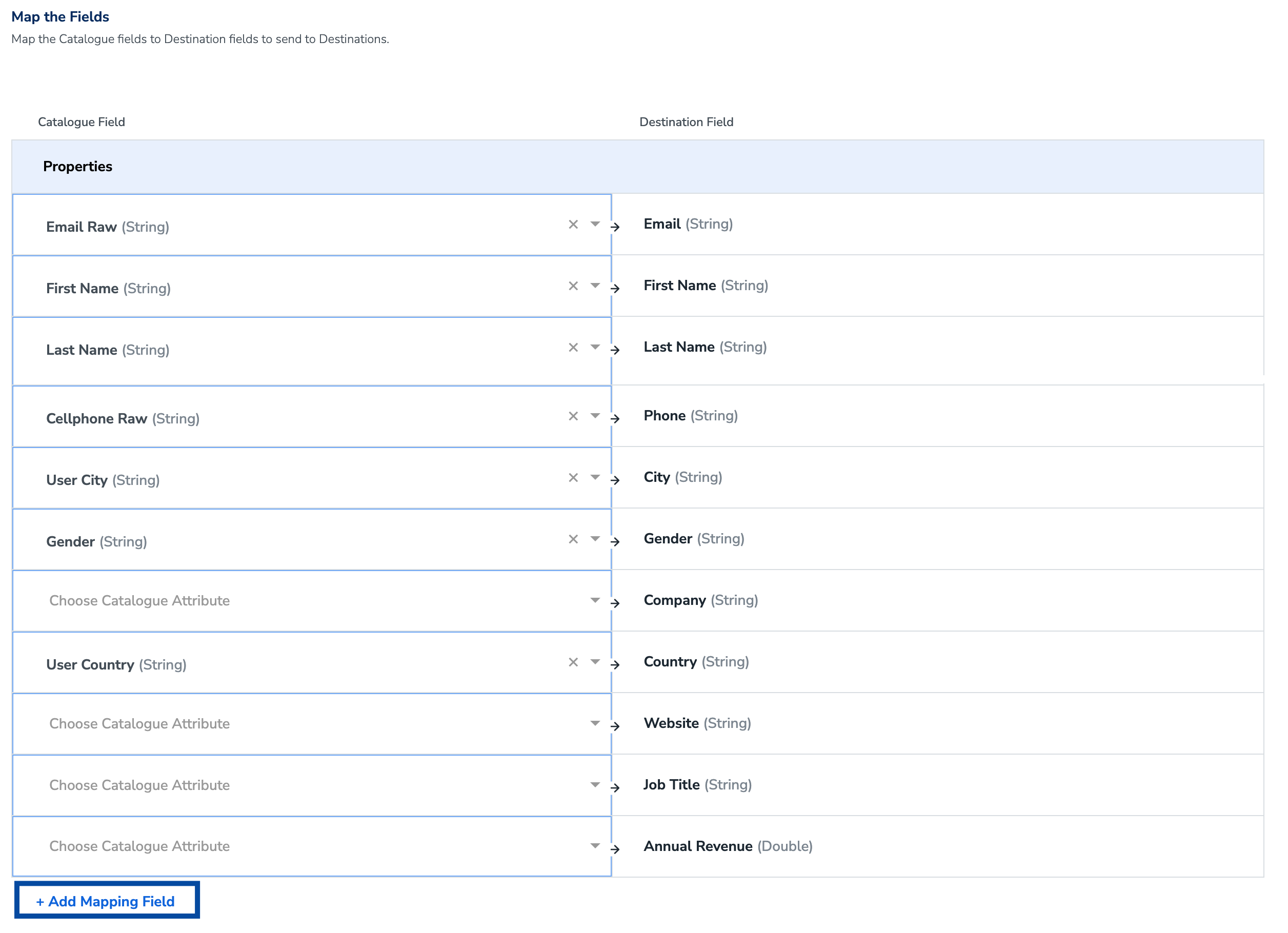The width and height of the screenshot is (1288, 933).
Task: Choose catalogue attribute for Annual Revenue
Action: click(311, 846)
